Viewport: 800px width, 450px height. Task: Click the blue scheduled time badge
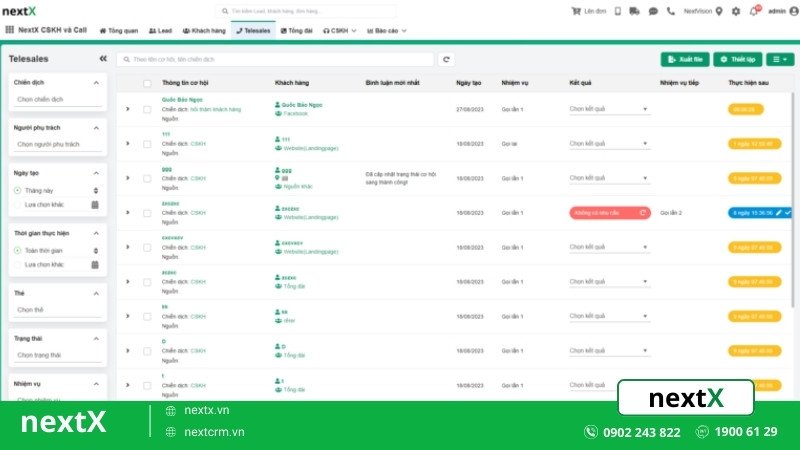pyautogui.click(x=760, y=213)
